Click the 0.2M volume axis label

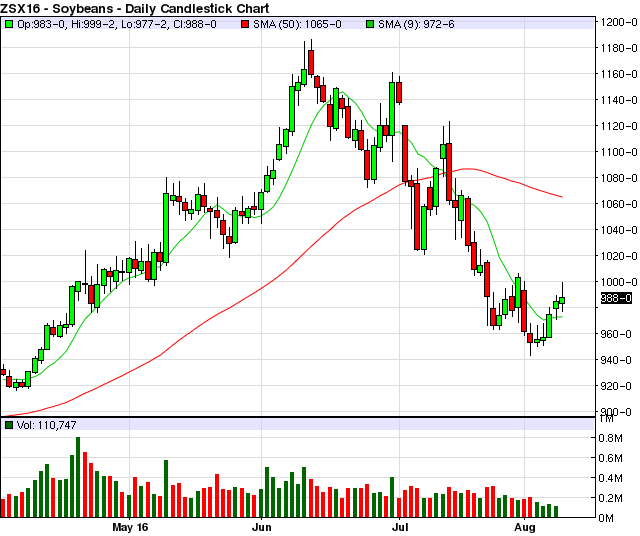tap(610, 498)
